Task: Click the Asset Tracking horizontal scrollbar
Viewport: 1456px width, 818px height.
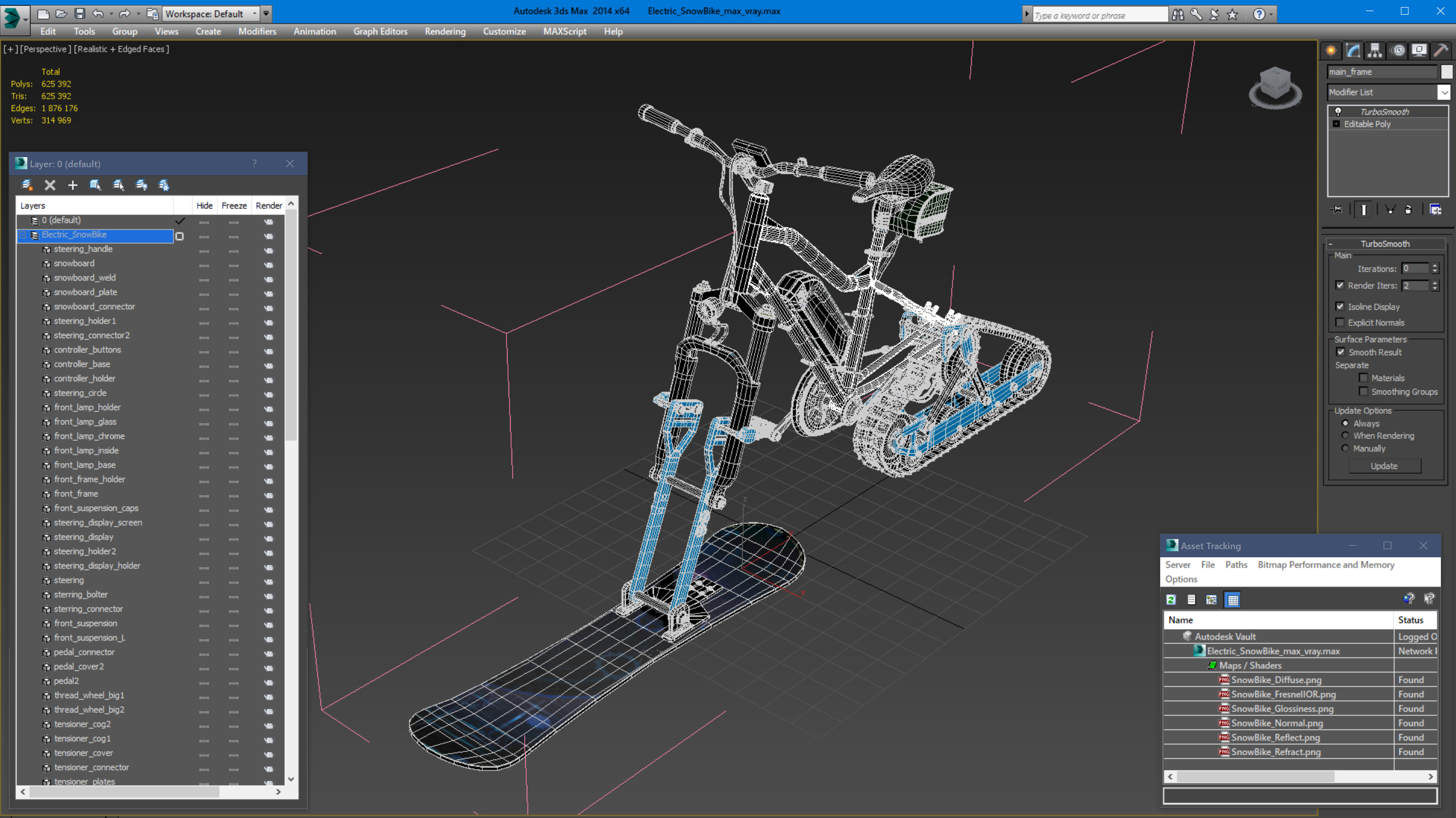Action: tap(1255, 777)
